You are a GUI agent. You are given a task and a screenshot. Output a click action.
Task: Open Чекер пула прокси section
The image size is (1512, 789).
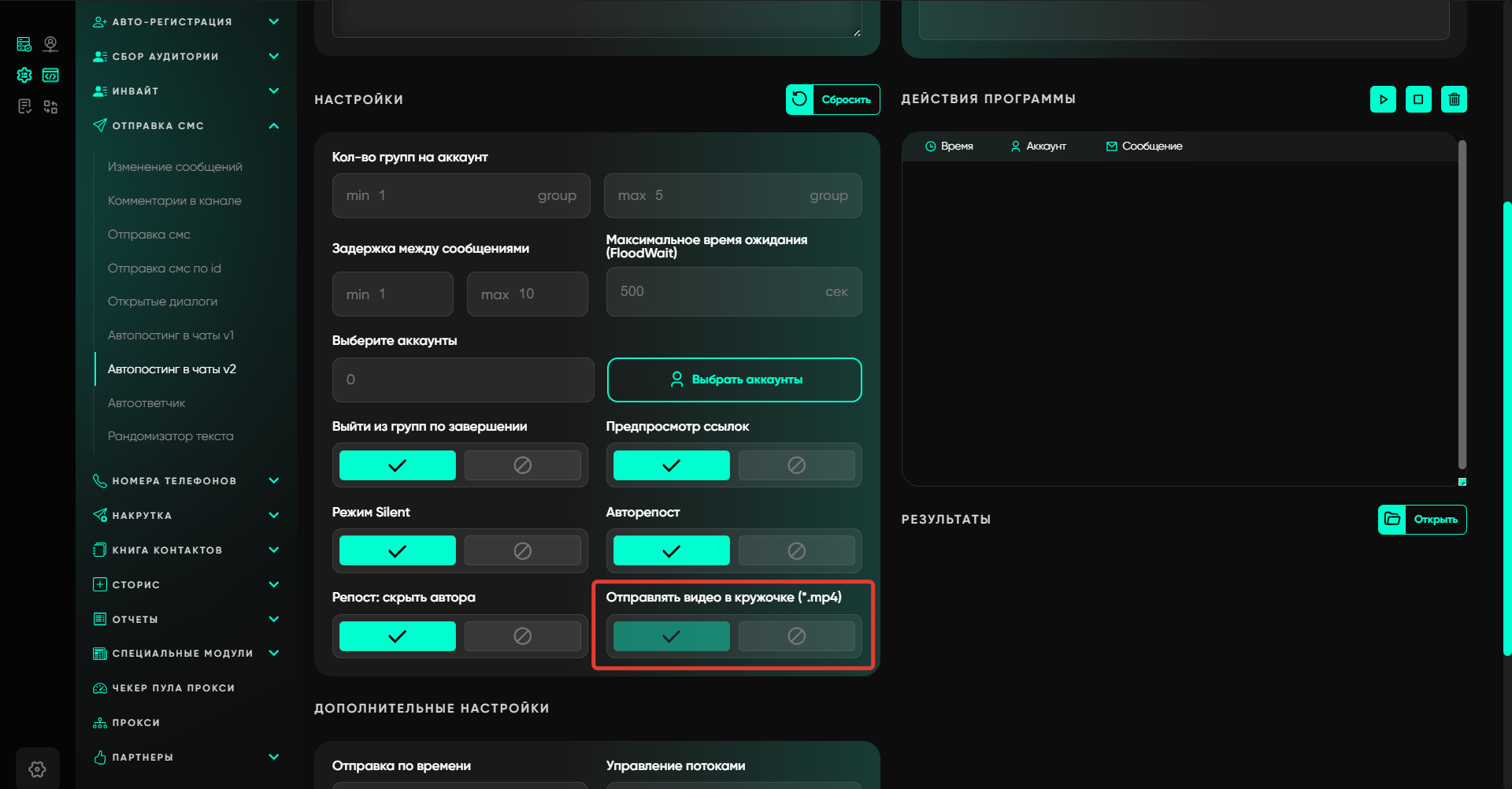(x=173, y=687)
